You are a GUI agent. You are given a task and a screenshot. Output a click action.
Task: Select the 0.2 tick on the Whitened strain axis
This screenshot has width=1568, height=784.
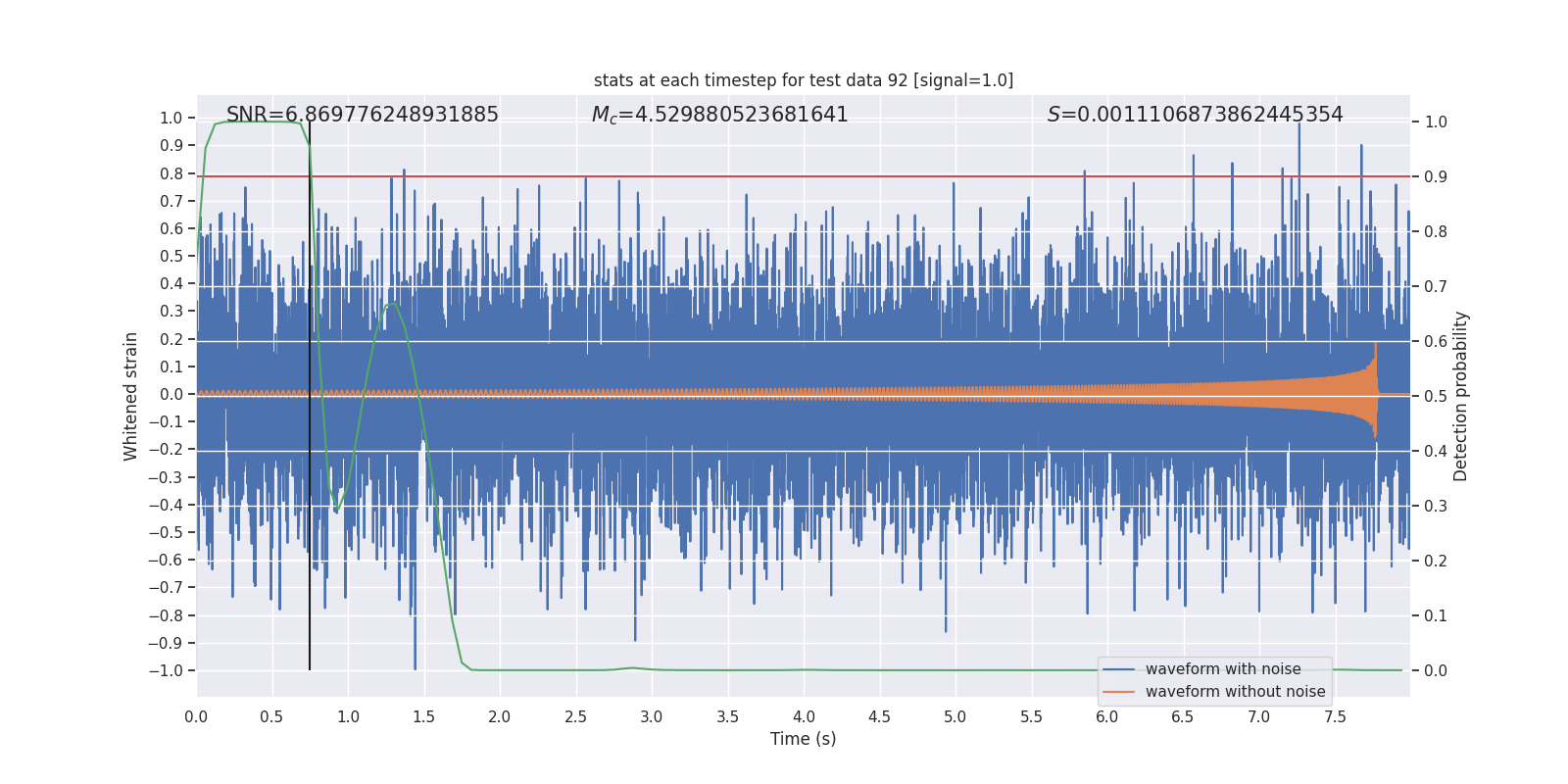(171, 339)
